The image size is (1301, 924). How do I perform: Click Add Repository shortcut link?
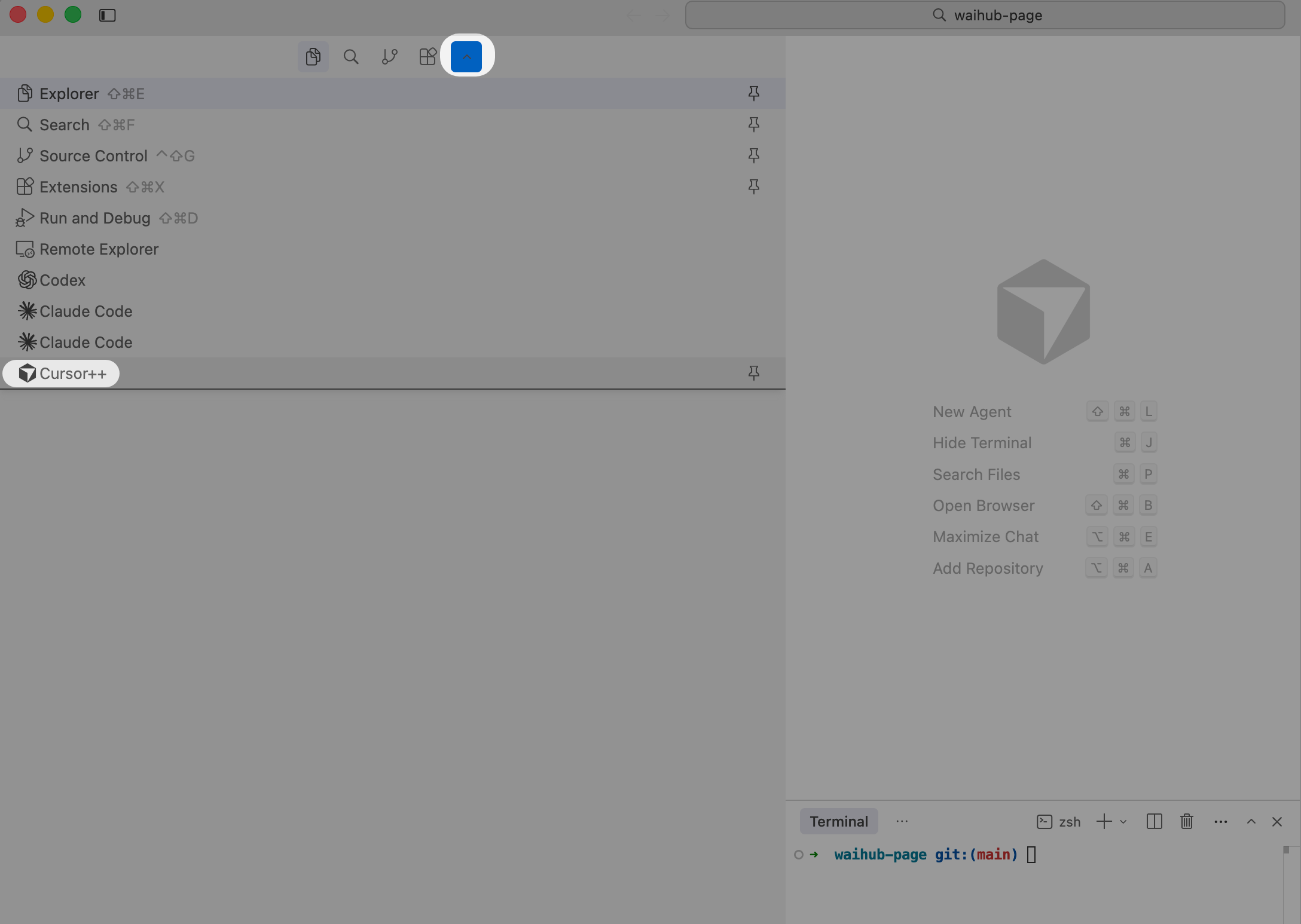pos(988,568)
